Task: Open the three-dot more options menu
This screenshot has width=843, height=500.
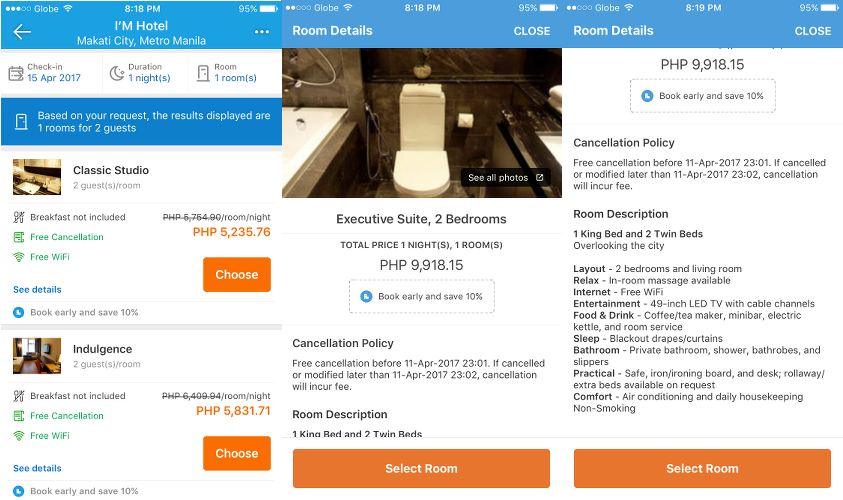Action: 262,31
